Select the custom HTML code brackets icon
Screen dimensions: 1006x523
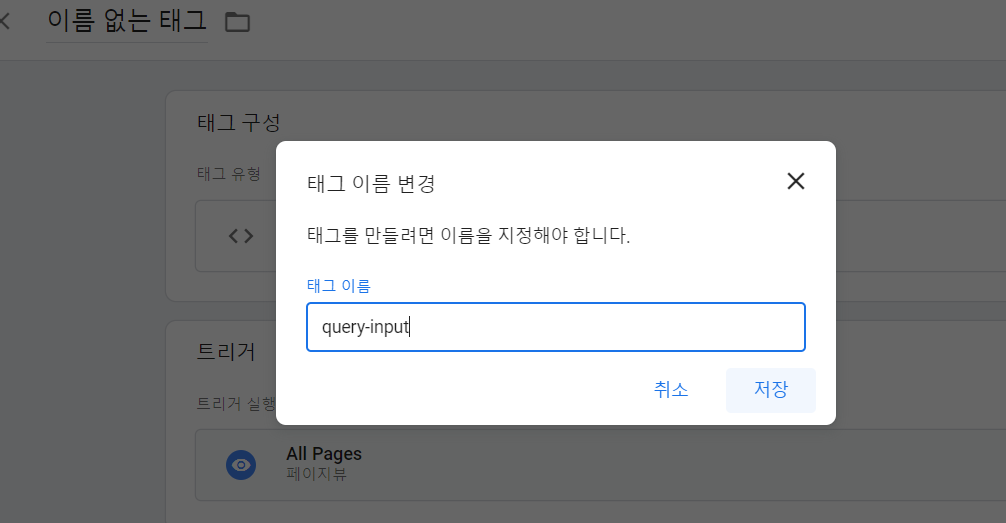[241, 236]
